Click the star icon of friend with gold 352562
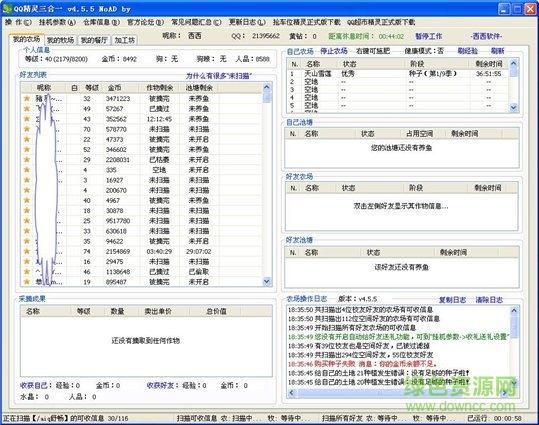539x425 pixels. pos(27,119)
